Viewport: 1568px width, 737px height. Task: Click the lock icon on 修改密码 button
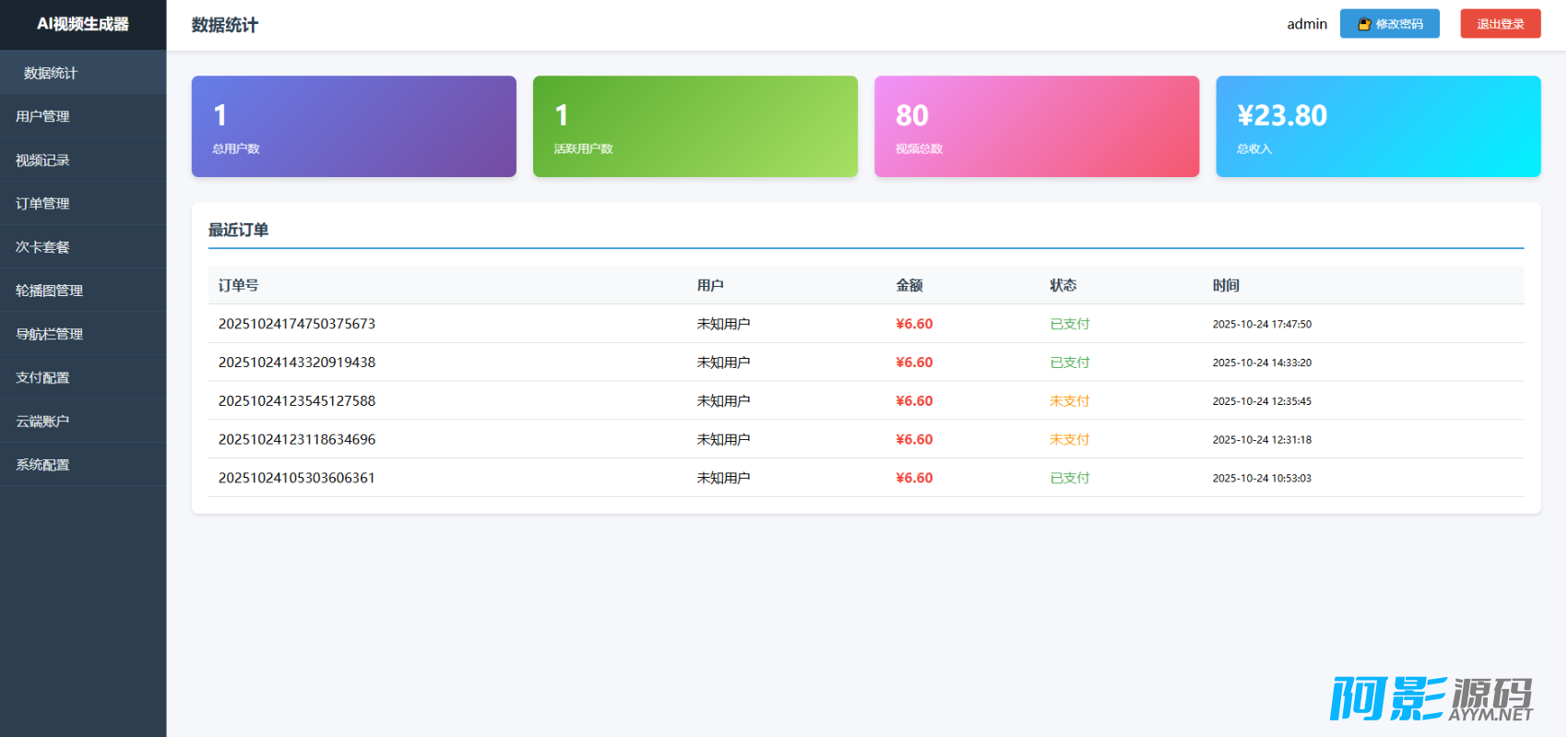pos(1364,24)
